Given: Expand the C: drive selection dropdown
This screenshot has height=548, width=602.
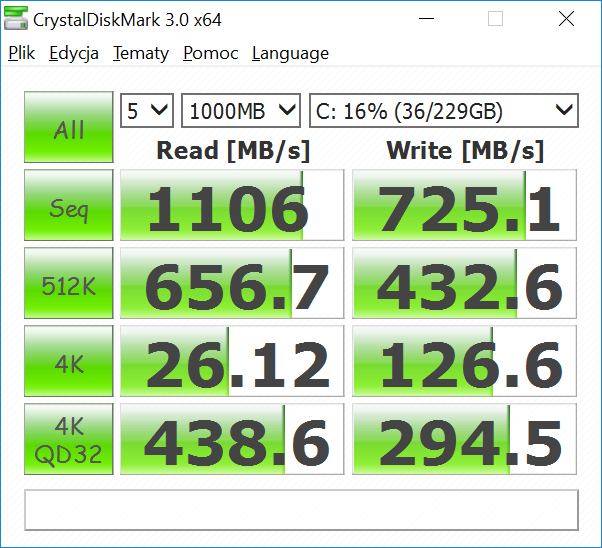Looking at the screenshot, I should pyautogui.click(x=444, y=111).
